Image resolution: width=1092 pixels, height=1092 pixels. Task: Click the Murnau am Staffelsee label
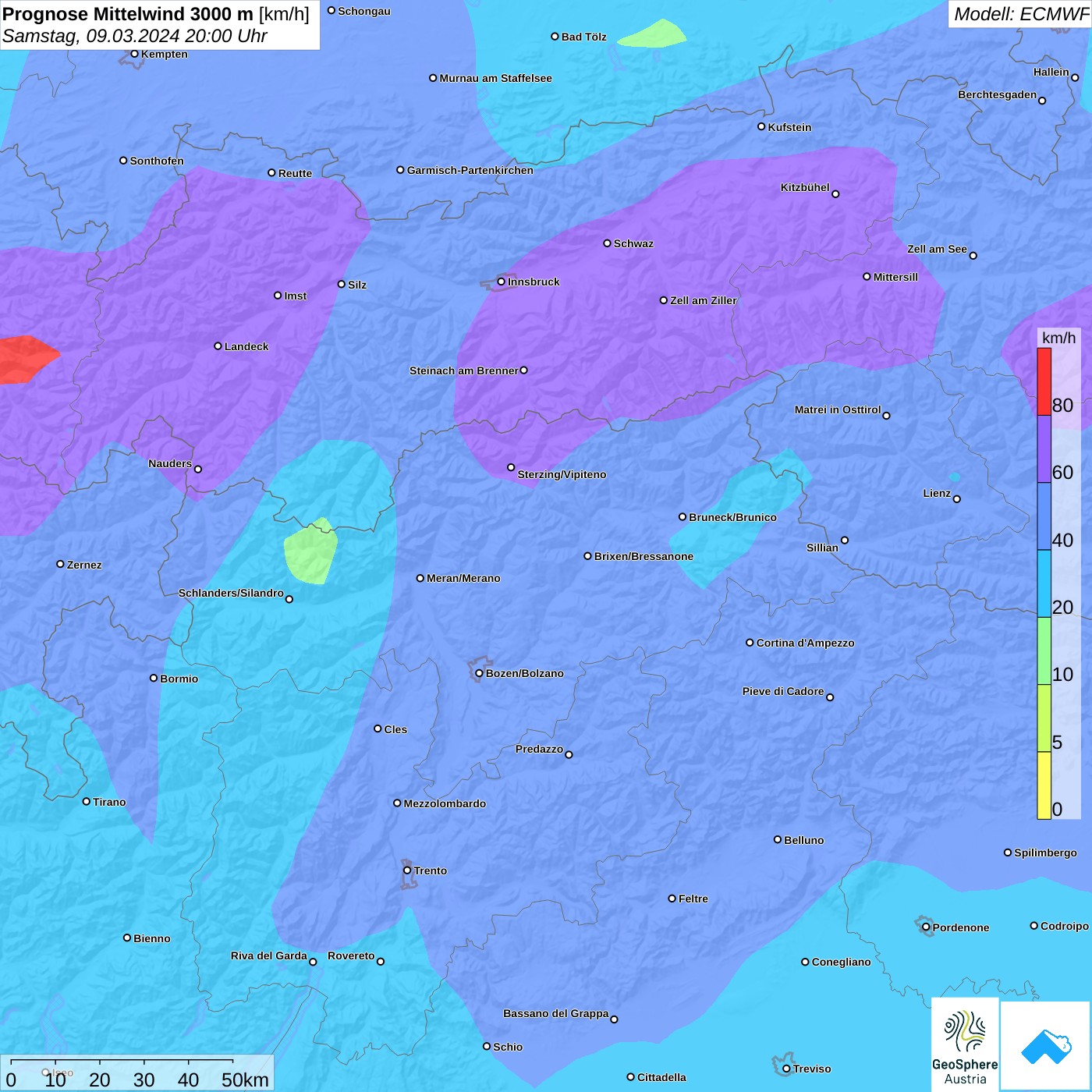click(495, 78)
